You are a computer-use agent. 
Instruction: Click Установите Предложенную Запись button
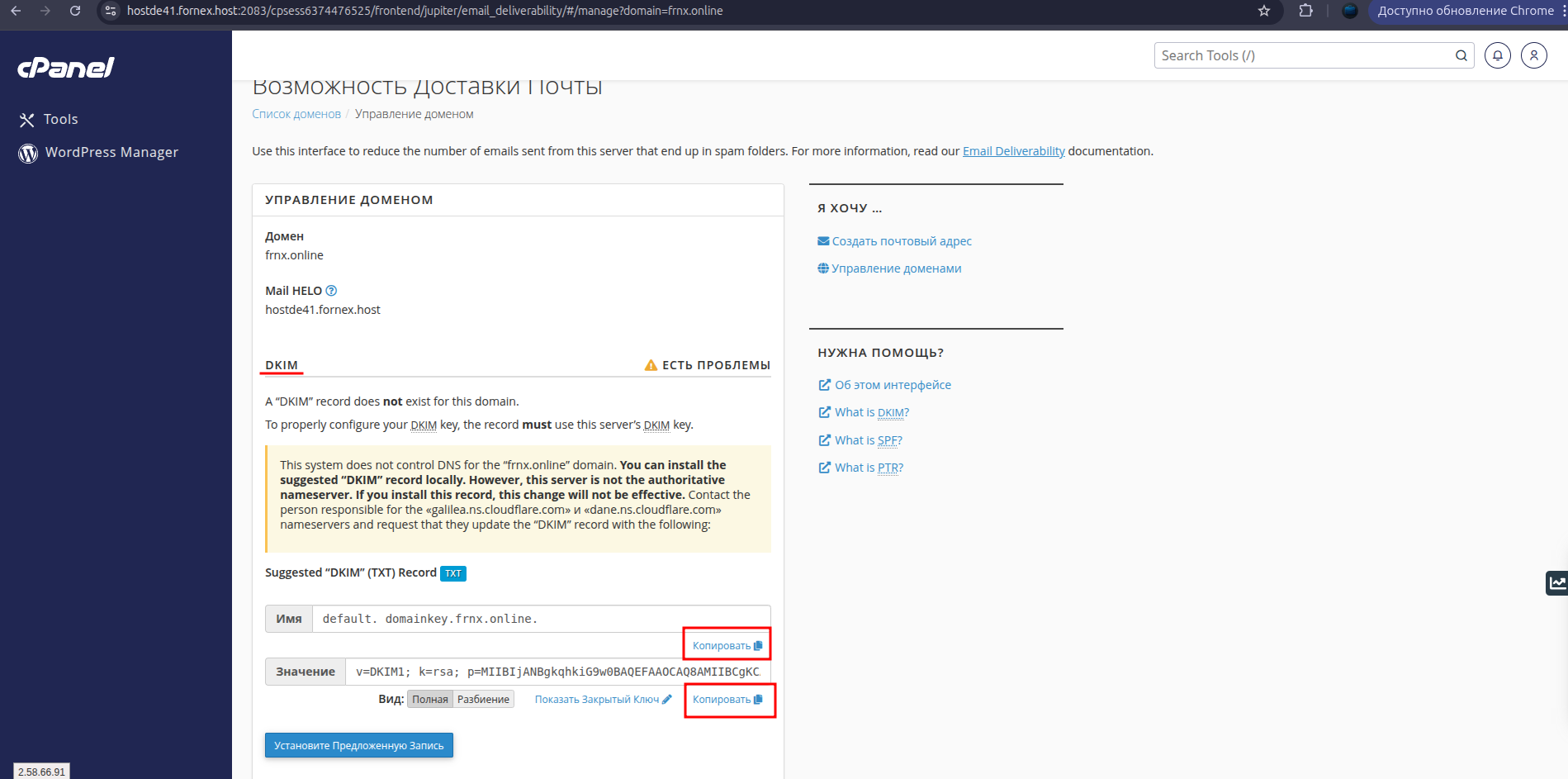358,745
